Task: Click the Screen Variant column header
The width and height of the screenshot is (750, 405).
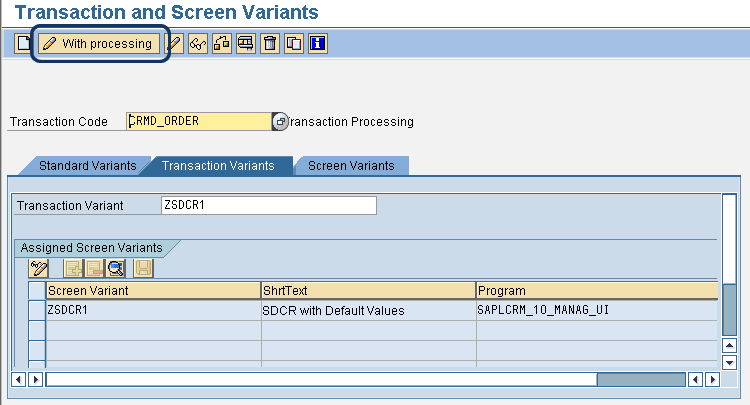Action: (x=152, y=290)
